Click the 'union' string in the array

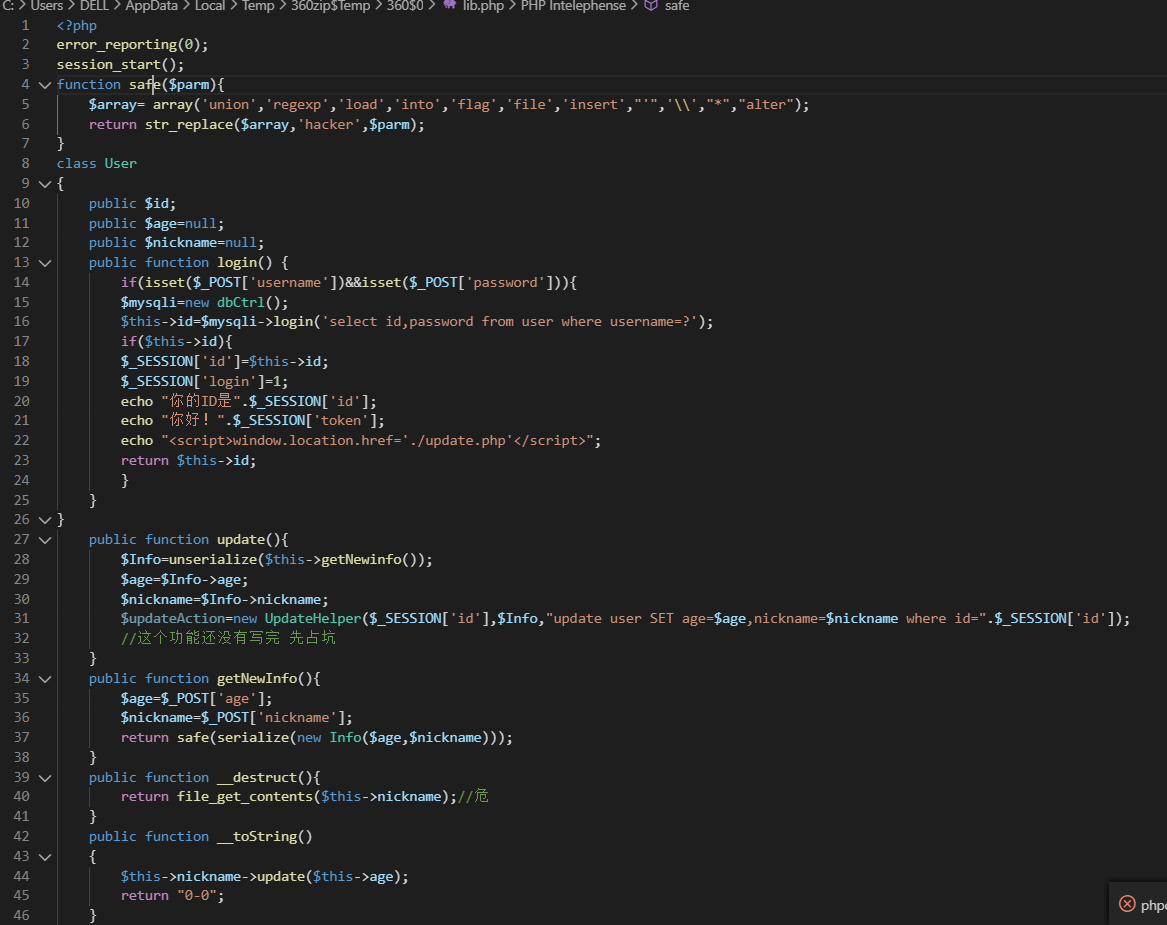pos(229,104)
